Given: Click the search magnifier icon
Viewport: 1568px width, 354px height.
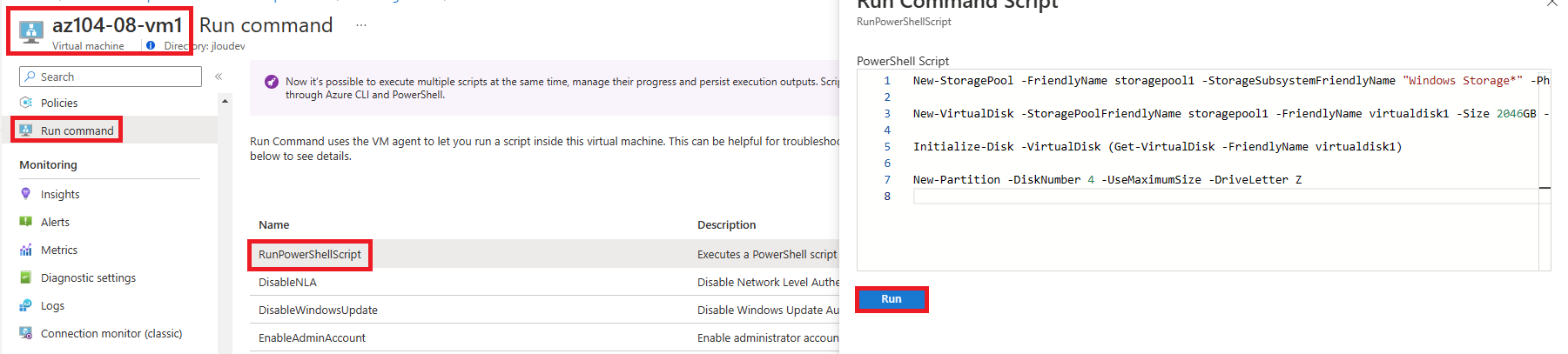Looking at the screenshot, I should point(30,77).
